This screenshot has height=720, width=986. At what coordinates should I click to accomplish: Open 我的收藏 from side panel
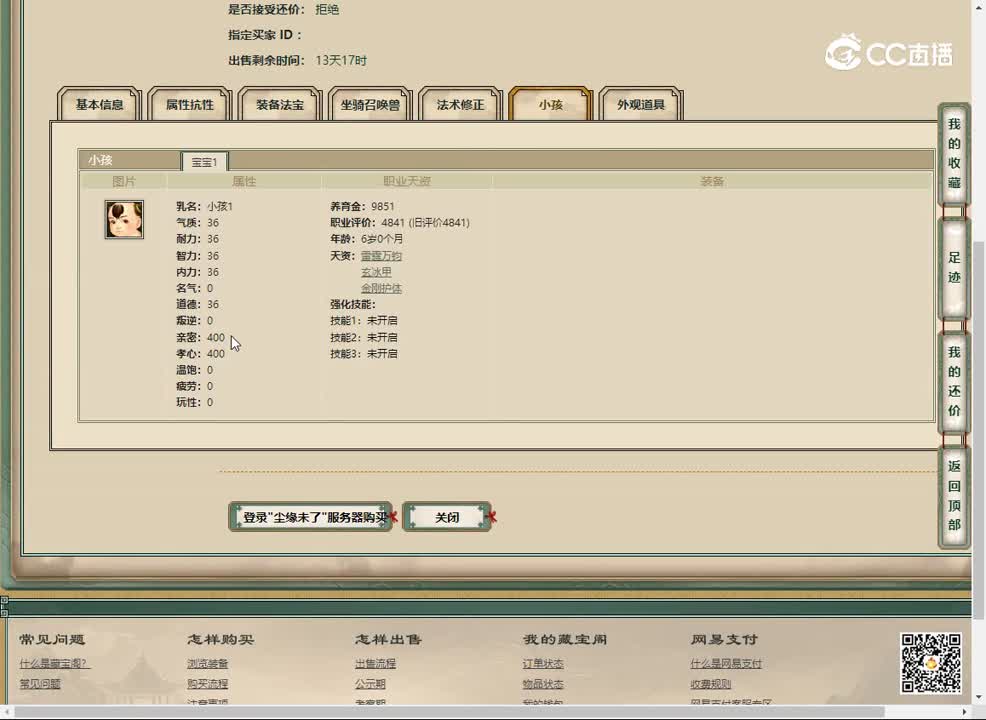954,153
